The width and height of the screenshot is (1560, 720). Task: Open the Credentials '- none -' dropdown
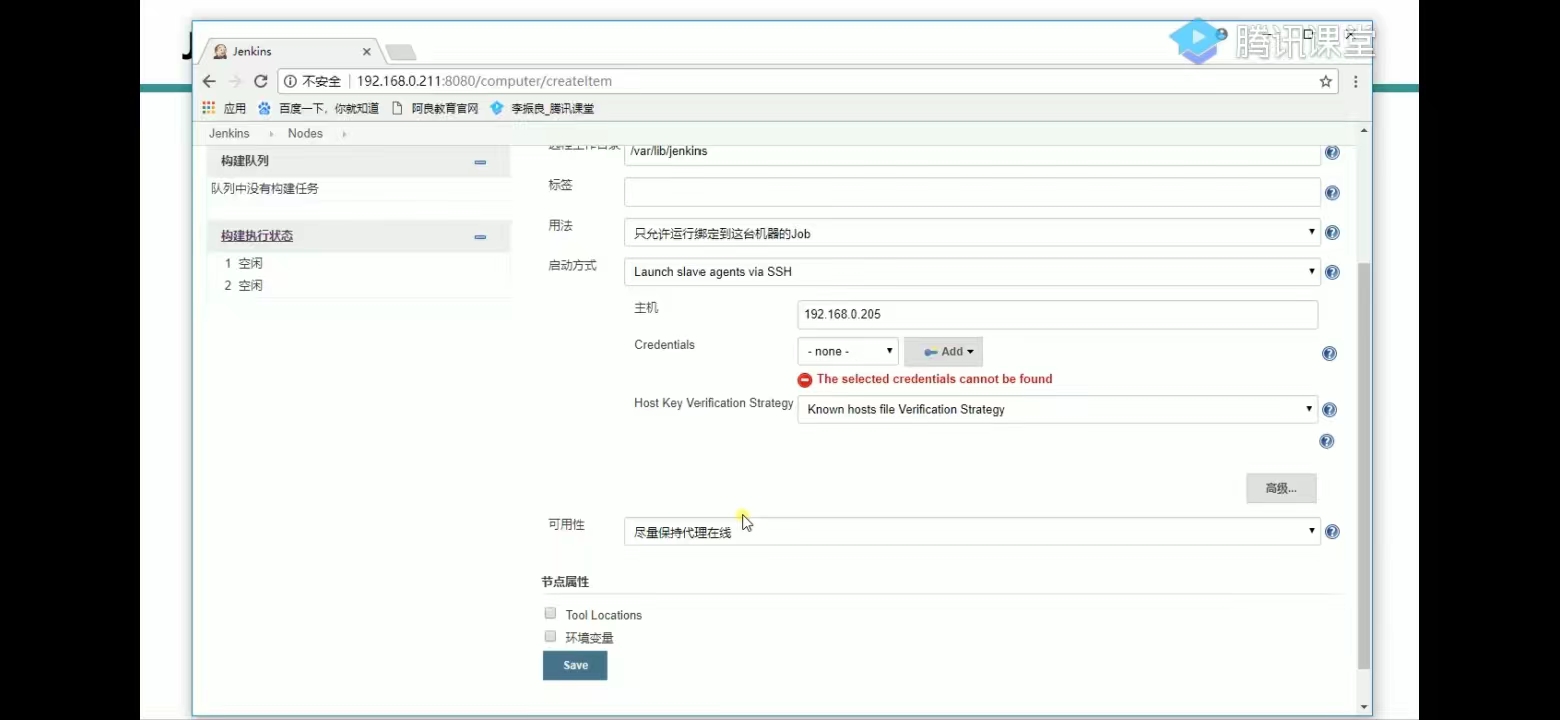(848, 351)
